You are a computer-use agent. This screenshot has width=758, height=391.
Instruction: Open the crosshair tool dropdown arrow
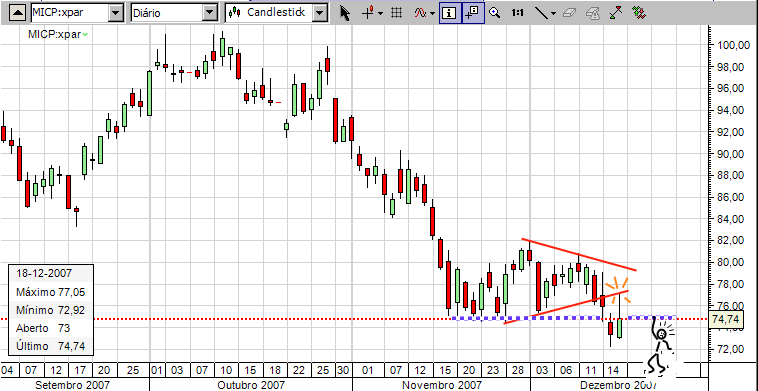point(380,14)
